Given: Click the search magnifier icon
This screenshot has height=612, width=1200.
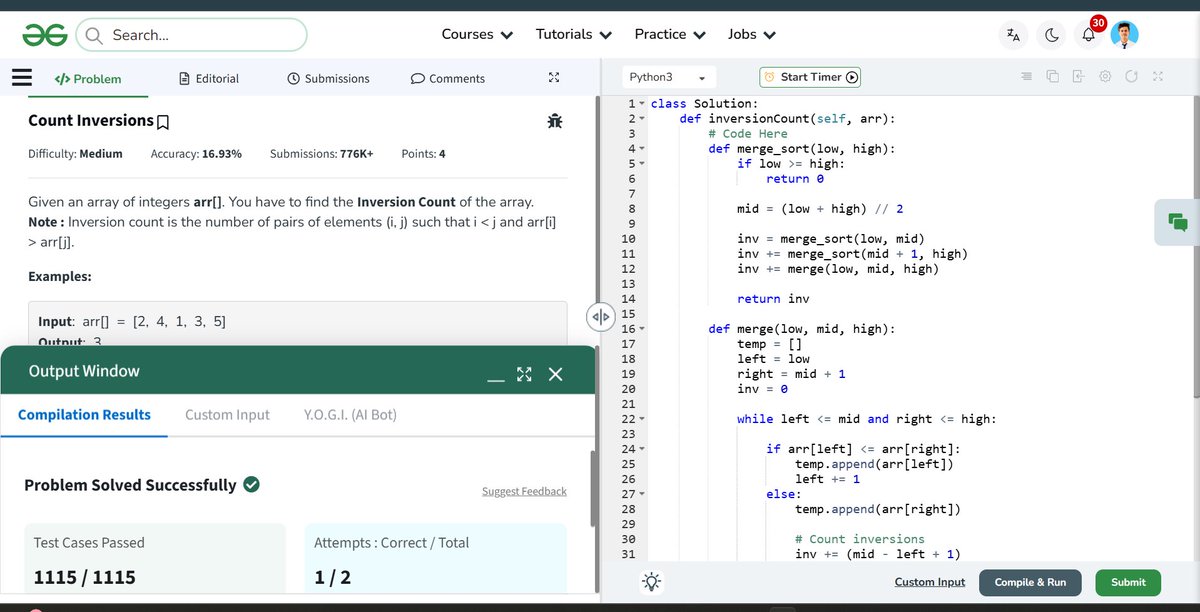Looking at the screenshot, I should 94,35.
